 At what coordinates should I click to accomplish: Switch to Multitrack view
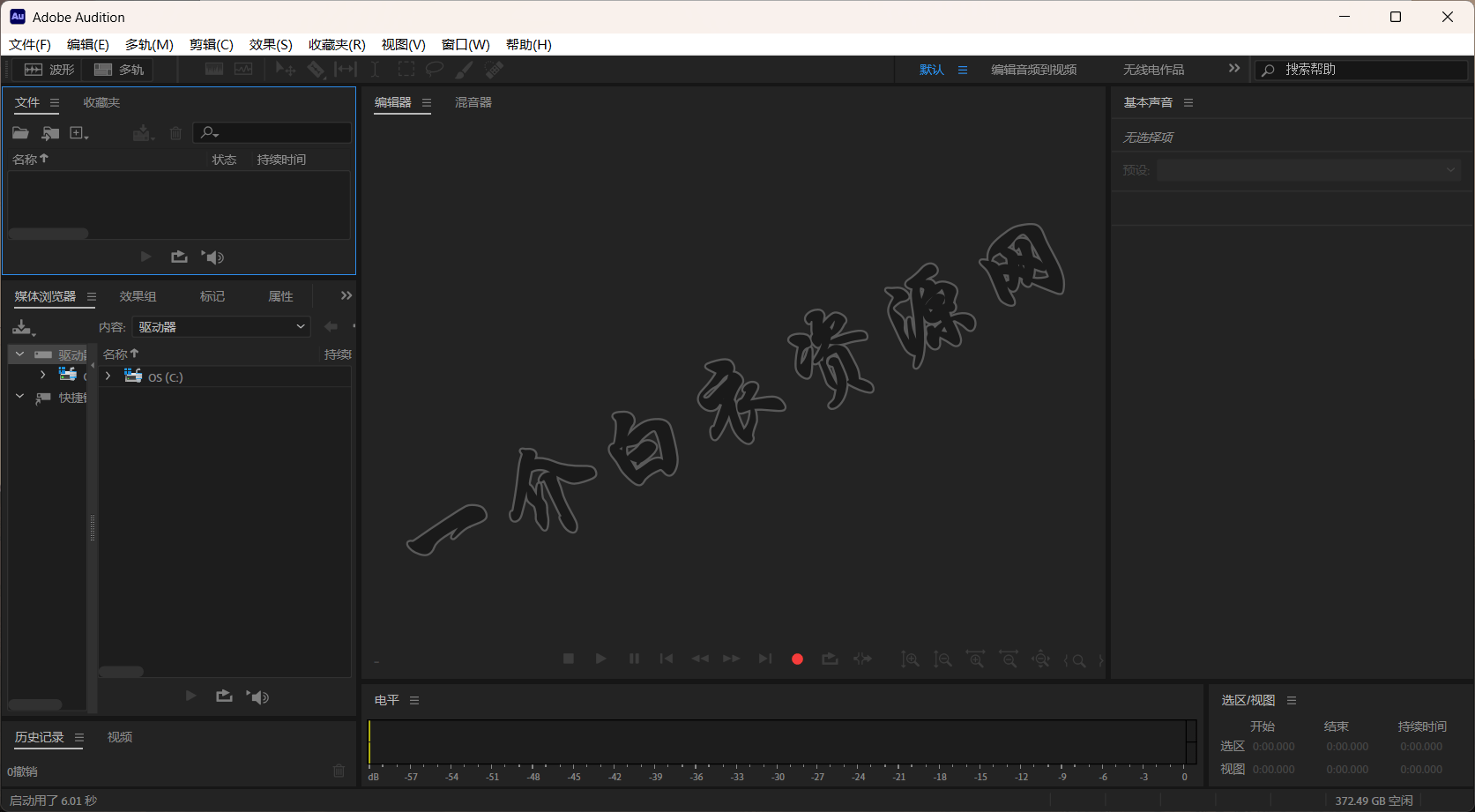119,70
